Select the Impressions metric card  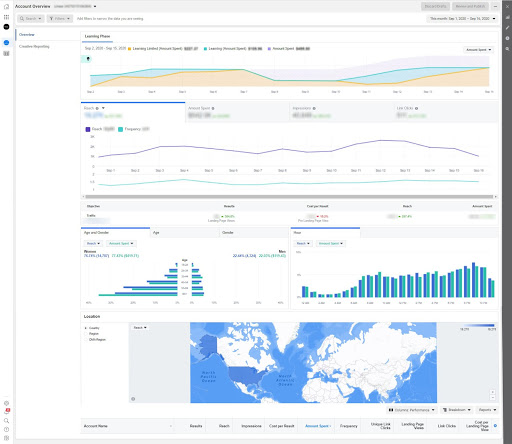pos(342,112)
